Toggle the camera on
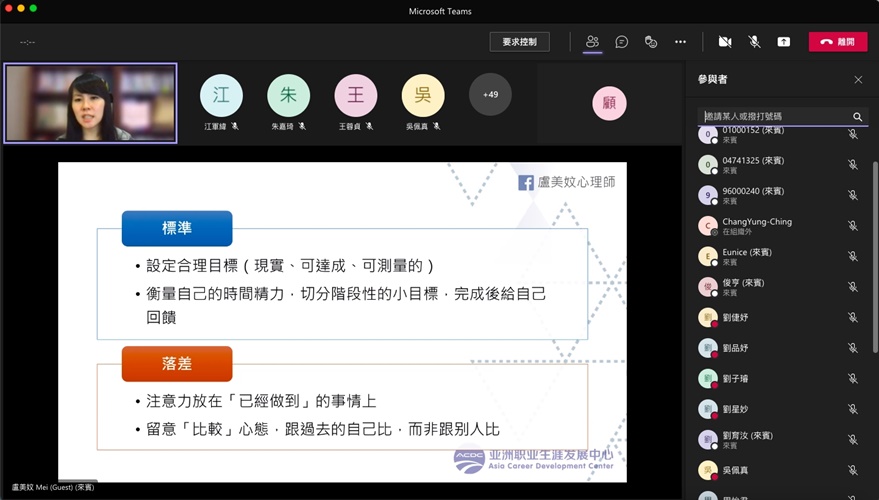 tap(724, 42)
